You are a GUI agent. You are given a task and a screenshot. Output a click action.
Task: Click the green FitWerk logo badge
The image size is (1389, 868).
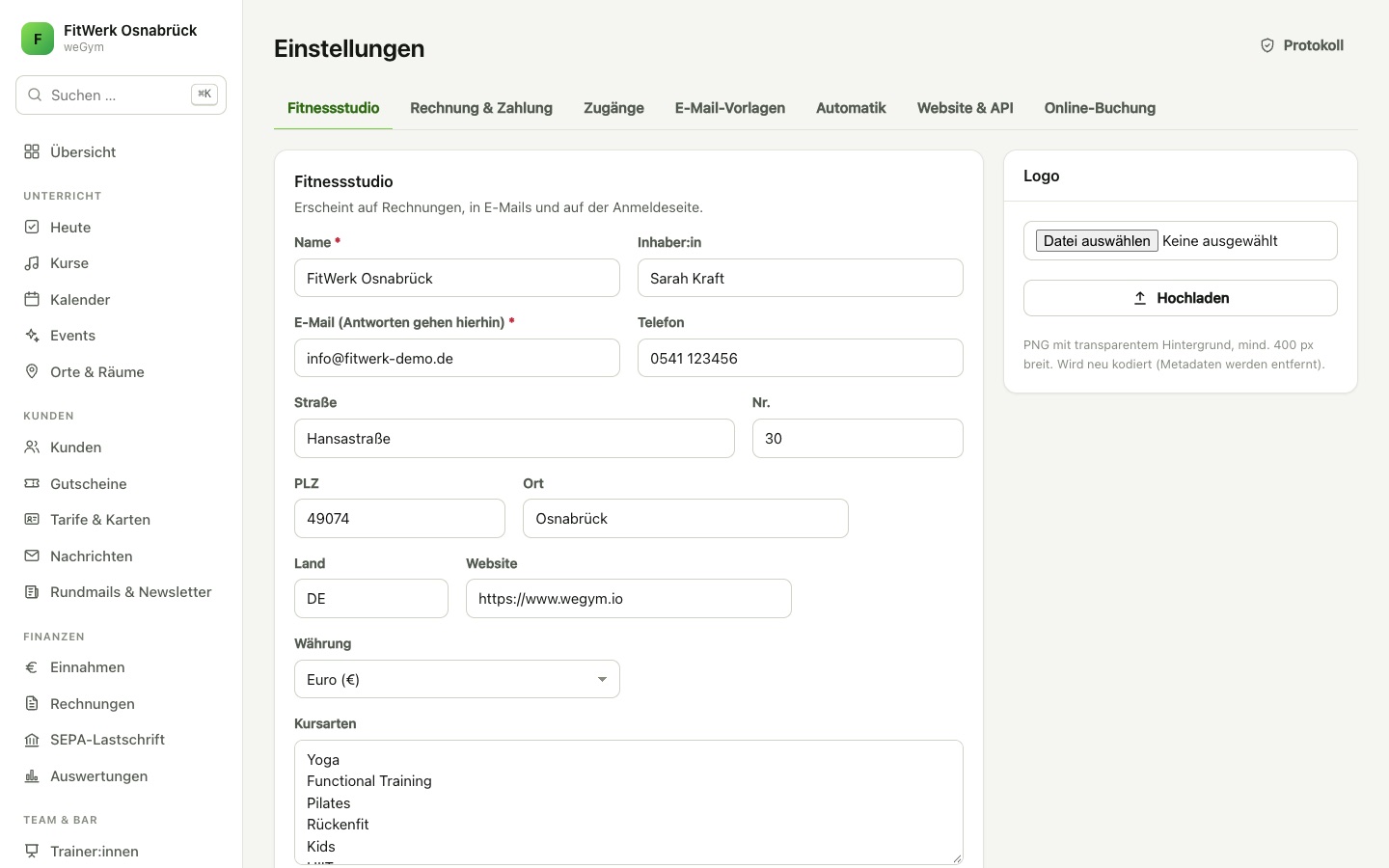tap(38, 39)
